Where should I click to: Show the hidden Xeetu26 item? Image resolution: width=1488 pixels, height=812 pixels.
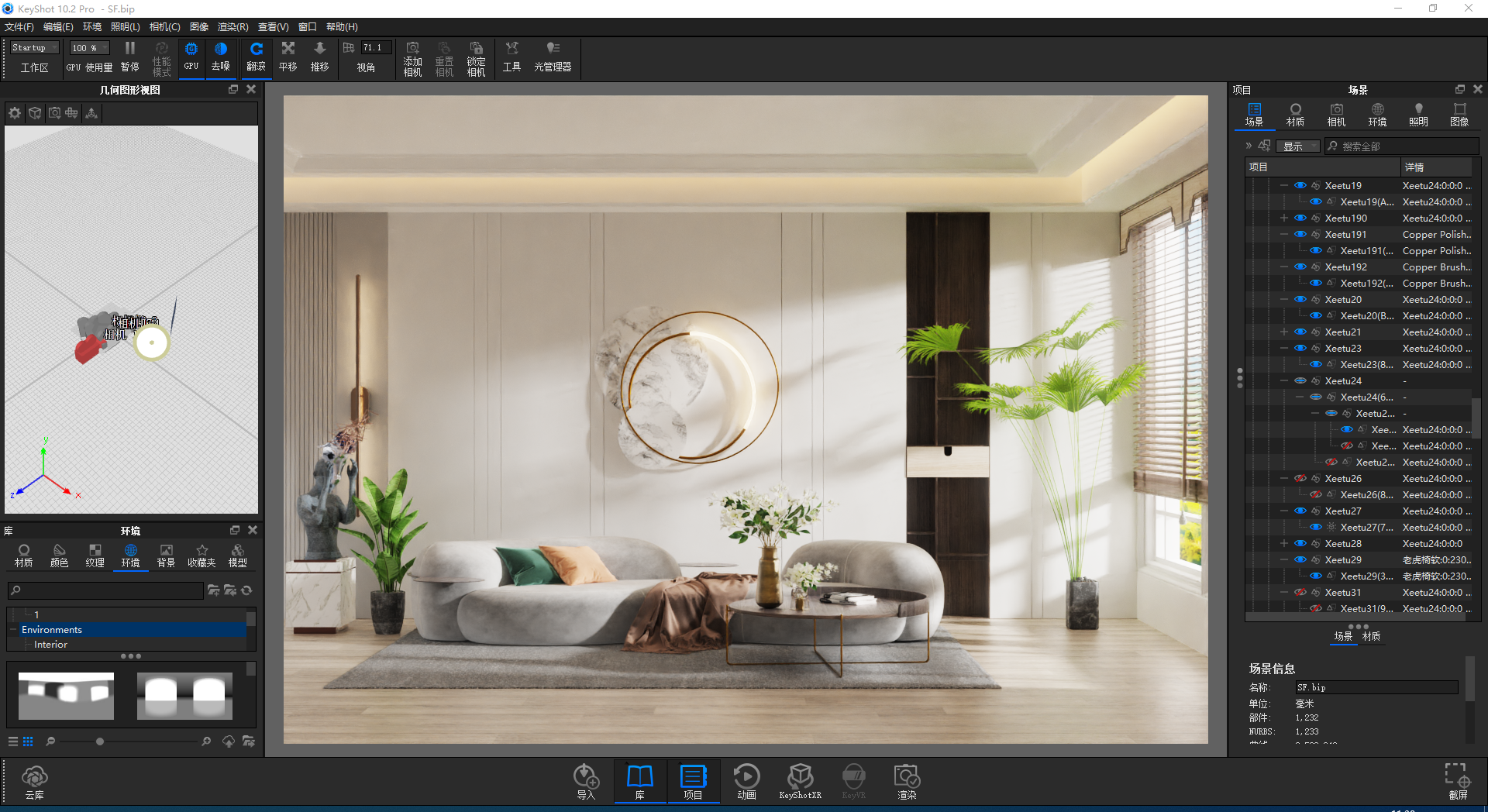click(x=1300, y=479)
